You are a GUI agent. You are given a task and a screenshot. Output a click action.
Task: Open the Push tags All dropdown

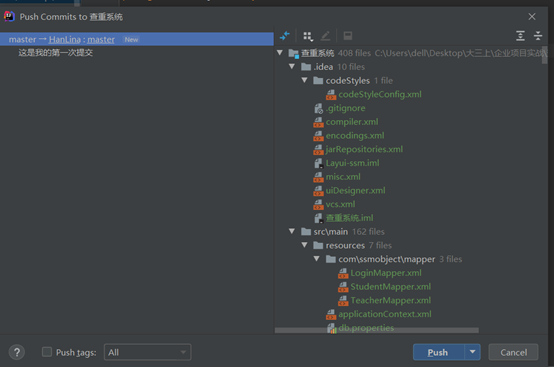[148, 352]
